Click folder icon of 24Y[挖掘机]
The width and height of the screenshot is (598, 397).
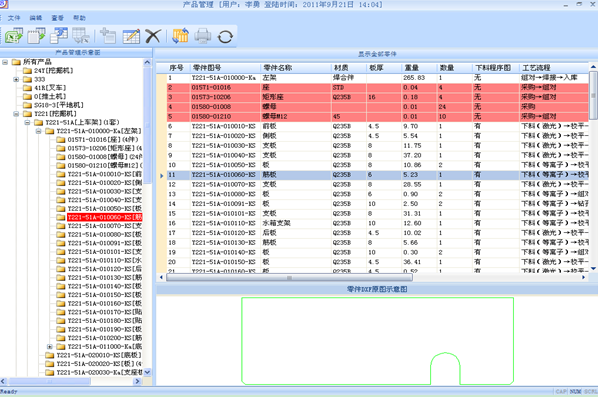pyautogui.click(x=27, y=71)
